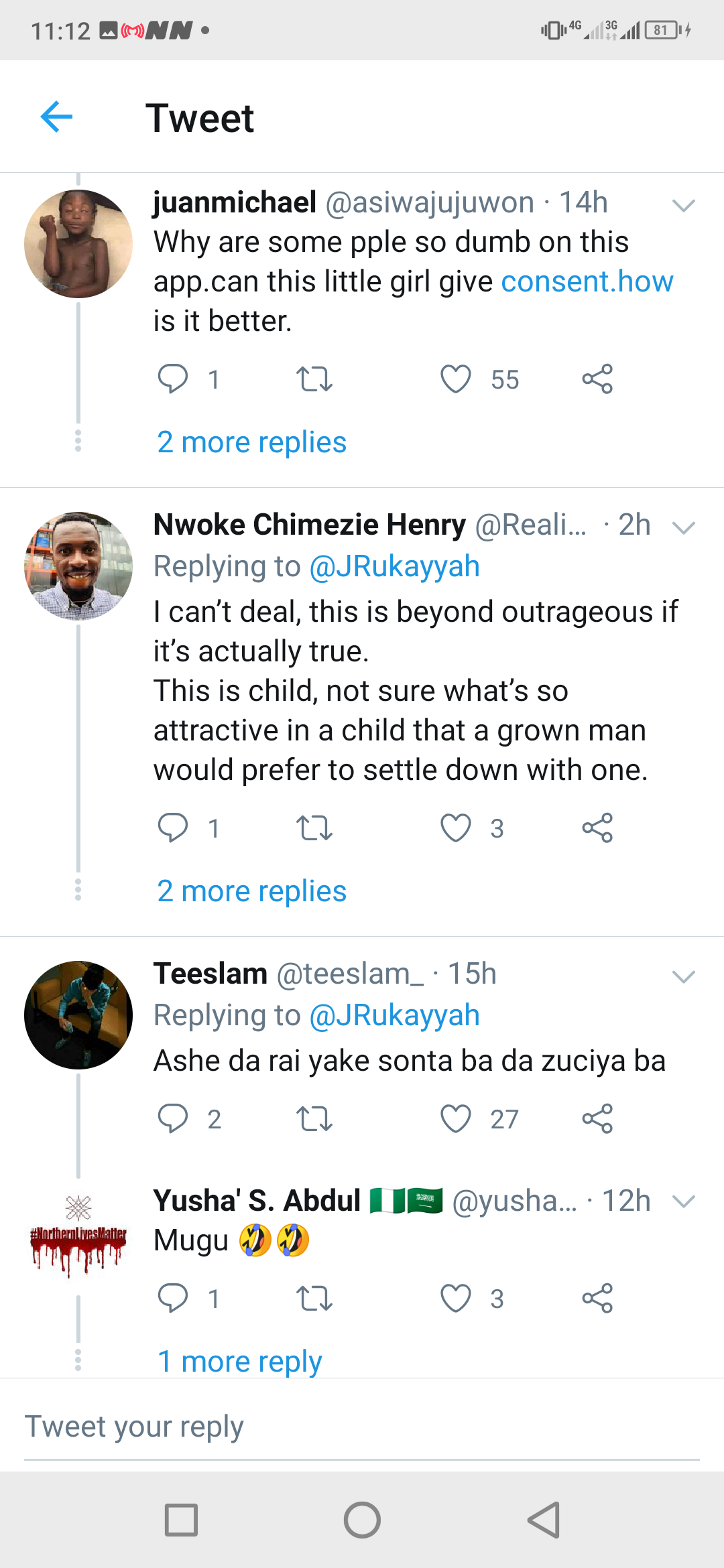Share Yusha' S. Abdul's tweet
The height and width of the screenshot is (1568, 724).
tap(597, 1299)
